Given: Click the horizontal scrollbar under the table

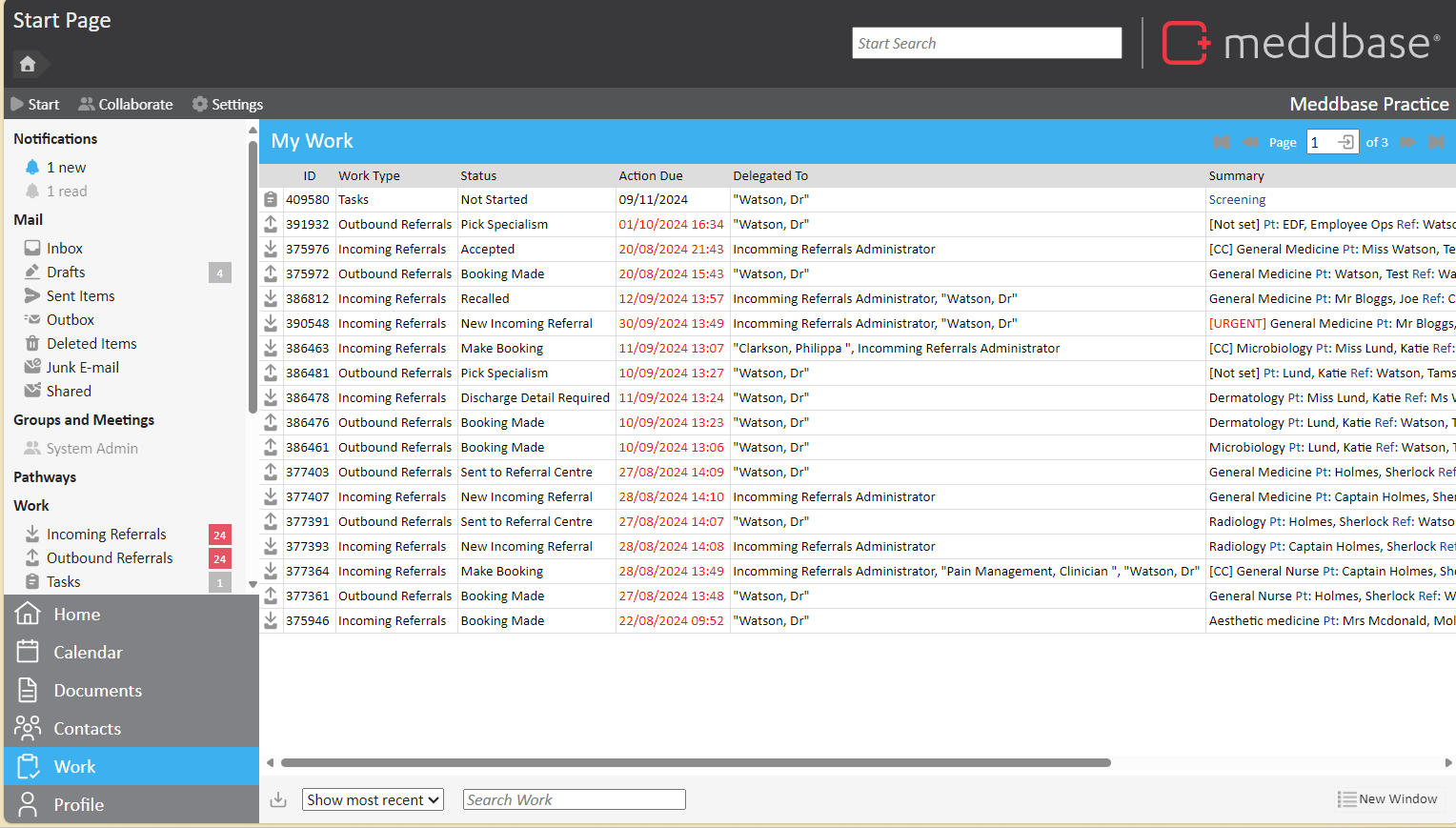Looking at the screenshot, I should coord(696,763).
